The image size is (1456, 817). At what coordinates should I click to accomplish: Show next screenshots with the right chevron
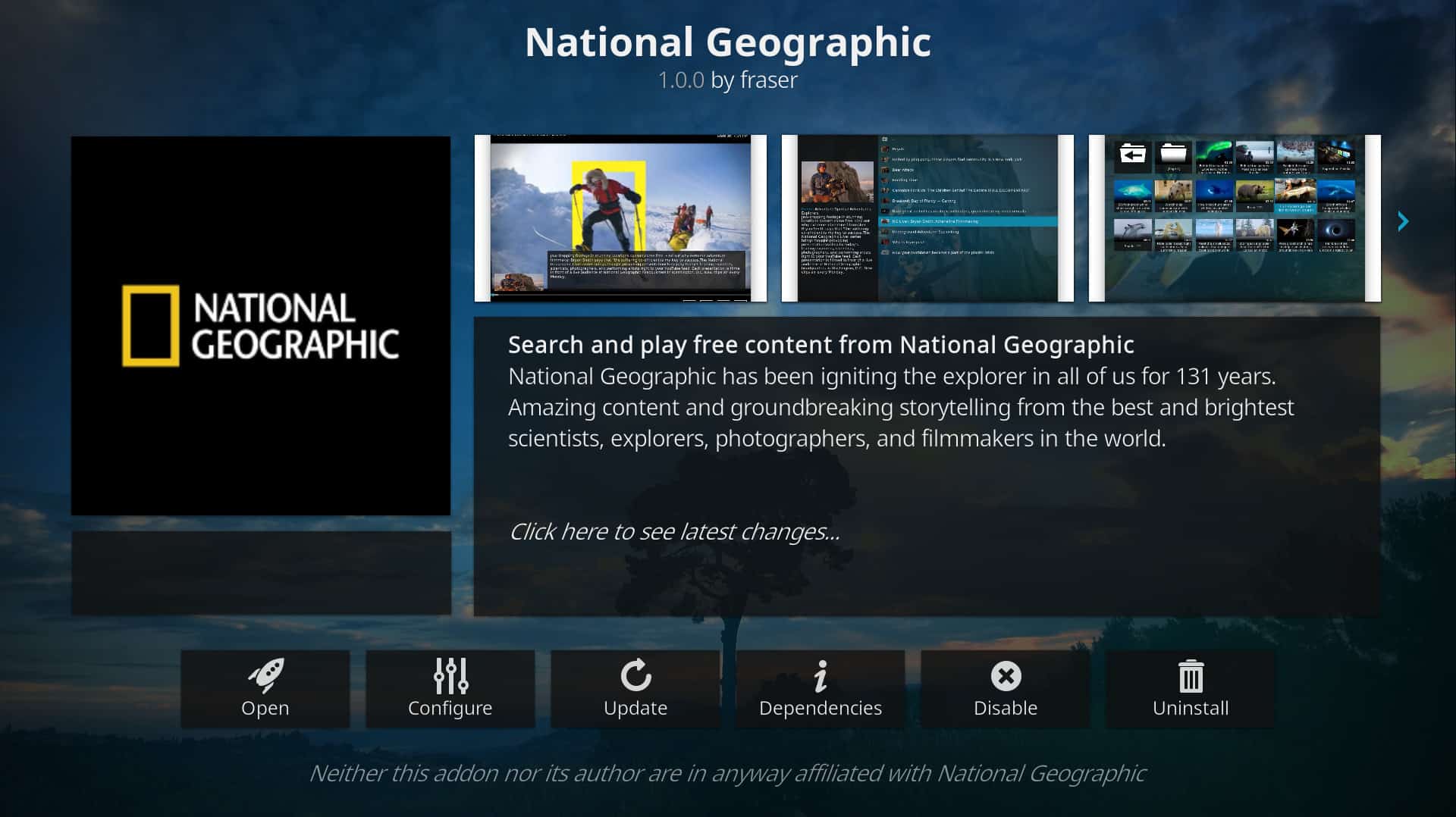[1403, 221]
